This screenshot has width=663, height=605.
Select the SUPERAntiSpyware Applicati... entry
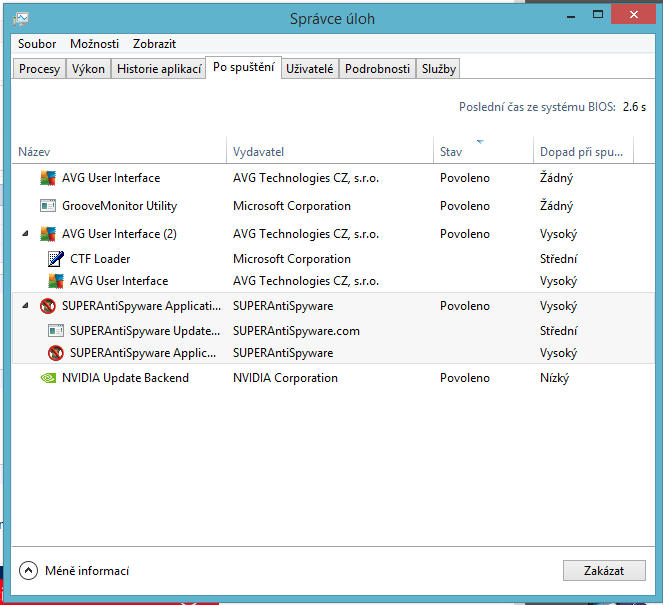(x=141, y=306)
